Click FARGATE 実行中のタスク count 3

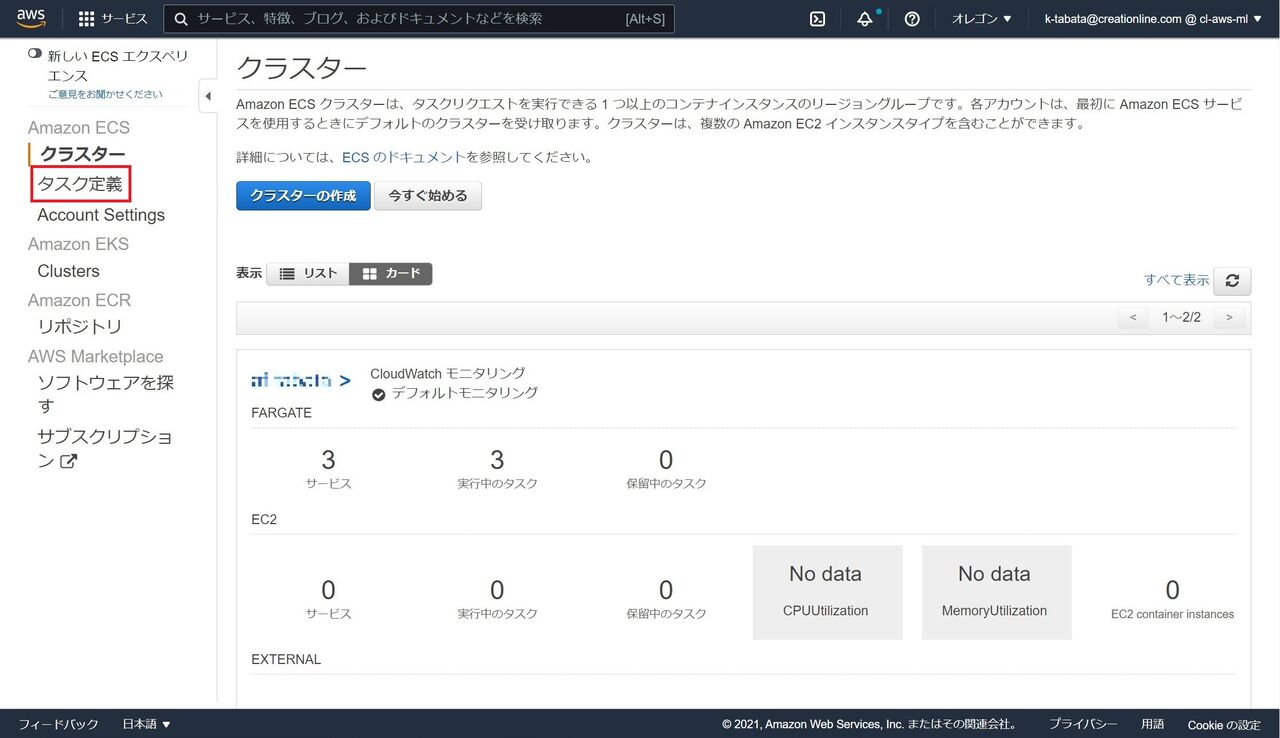(x=497, y=460)
